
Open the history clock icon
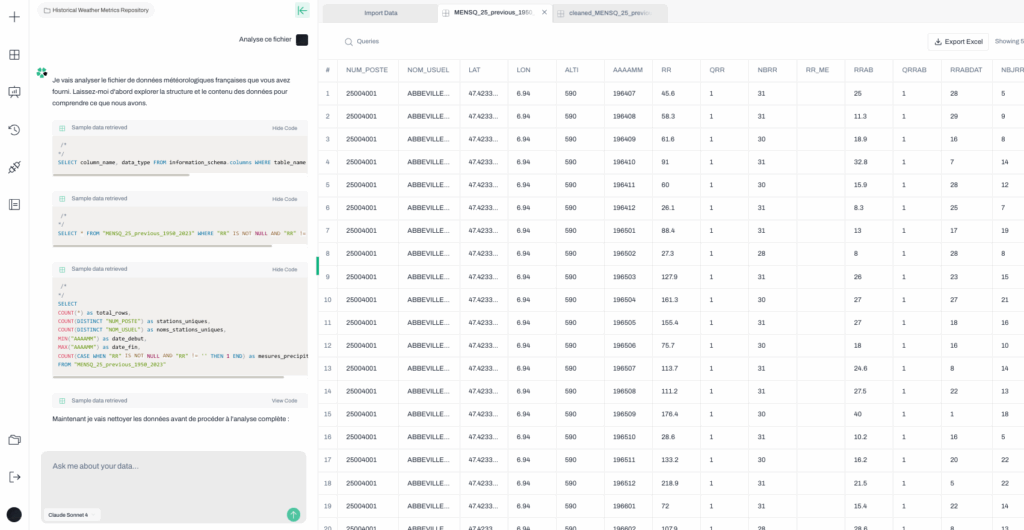click(x=14, y=130)
